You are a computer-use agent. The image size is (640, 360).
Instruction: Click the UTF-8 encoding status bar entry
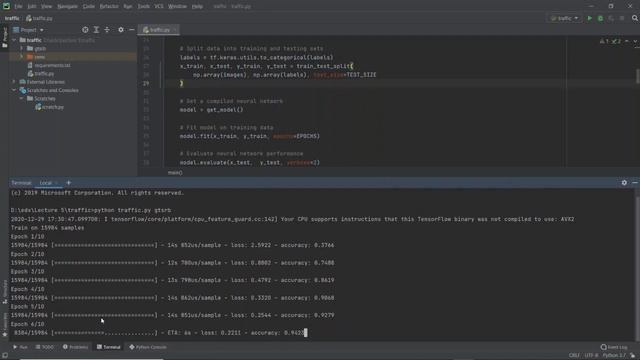[591, 356]
